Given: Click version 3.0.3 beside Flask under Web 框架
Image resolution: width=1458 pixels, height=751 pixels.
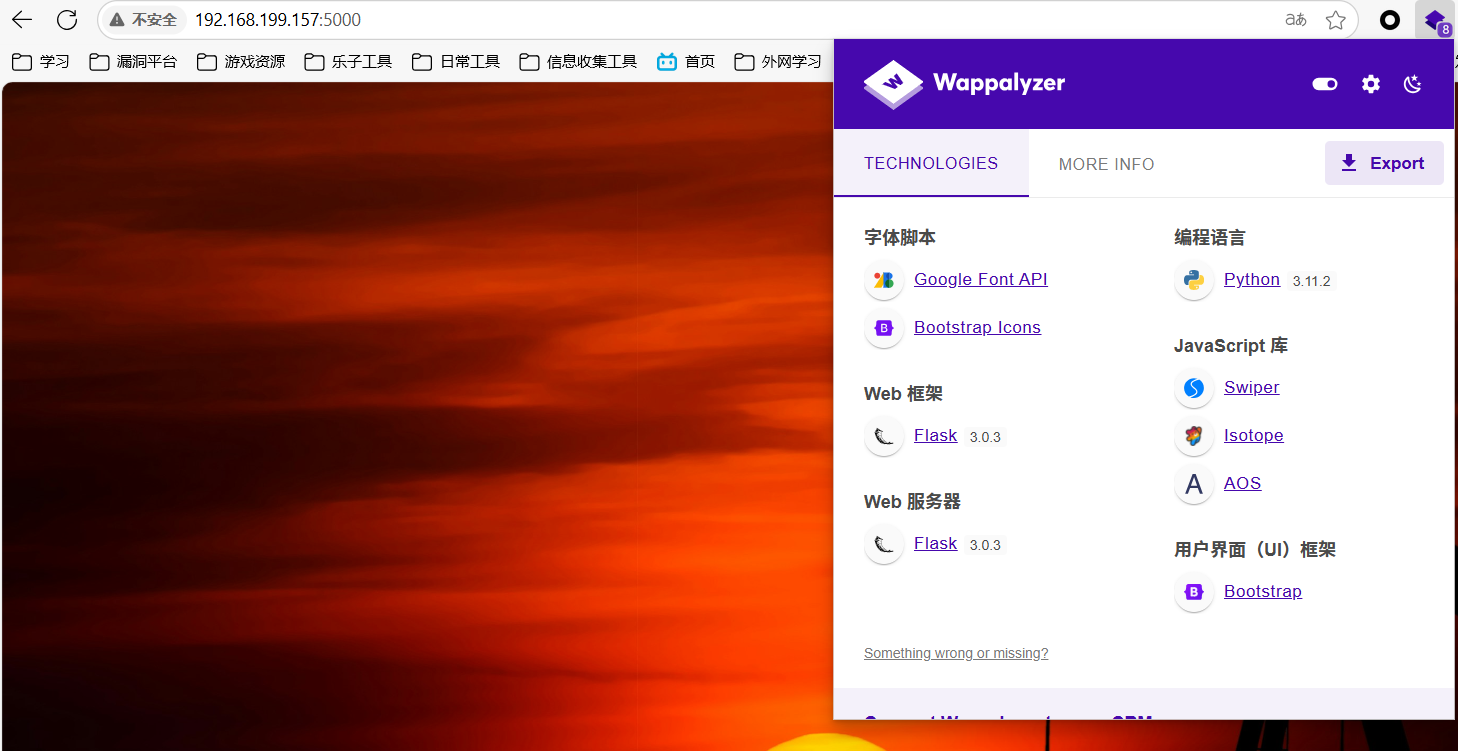Looking at the screenshot, I should [x=985, y=437].
